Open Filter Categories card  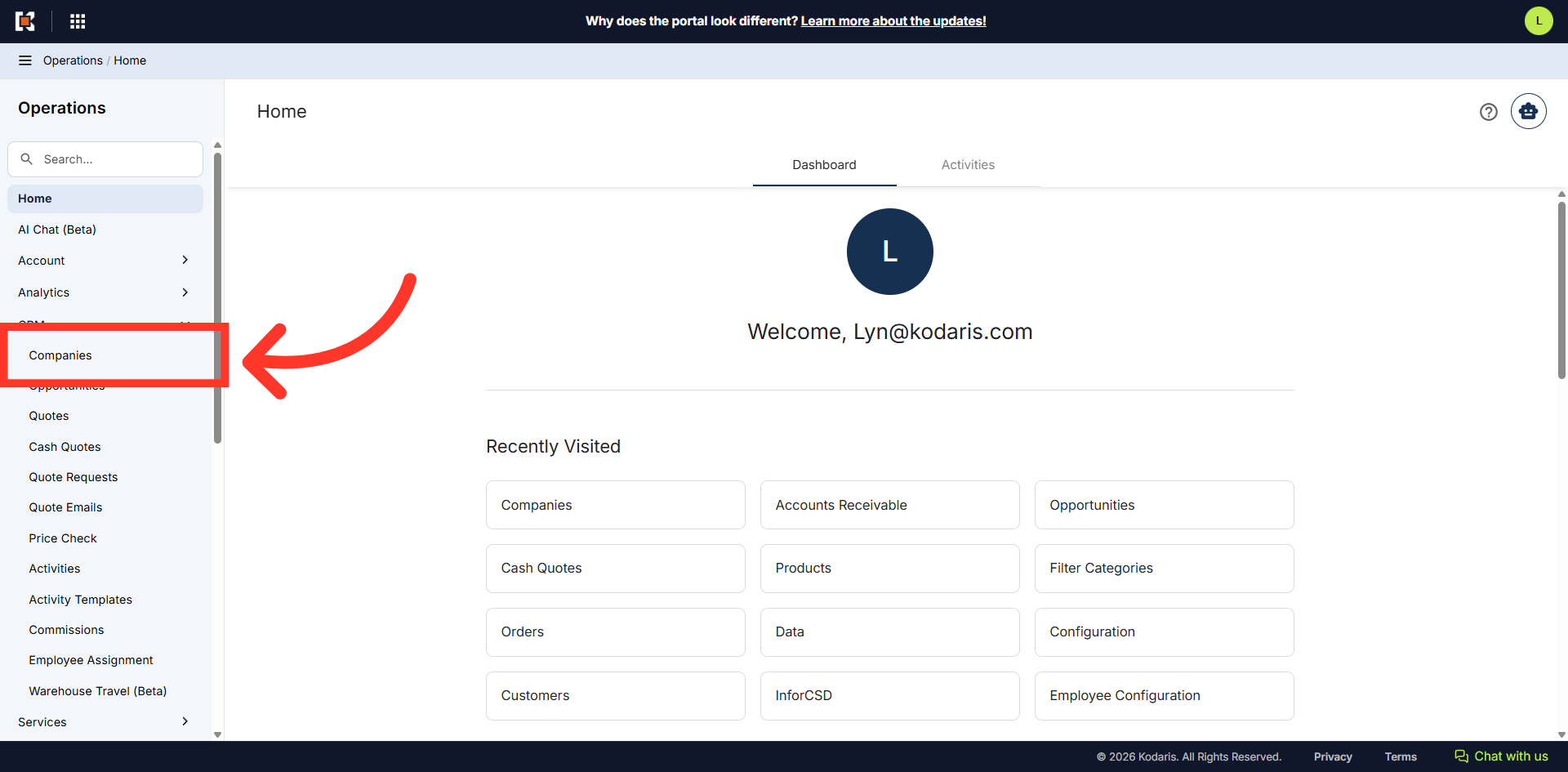[1165, 569]
